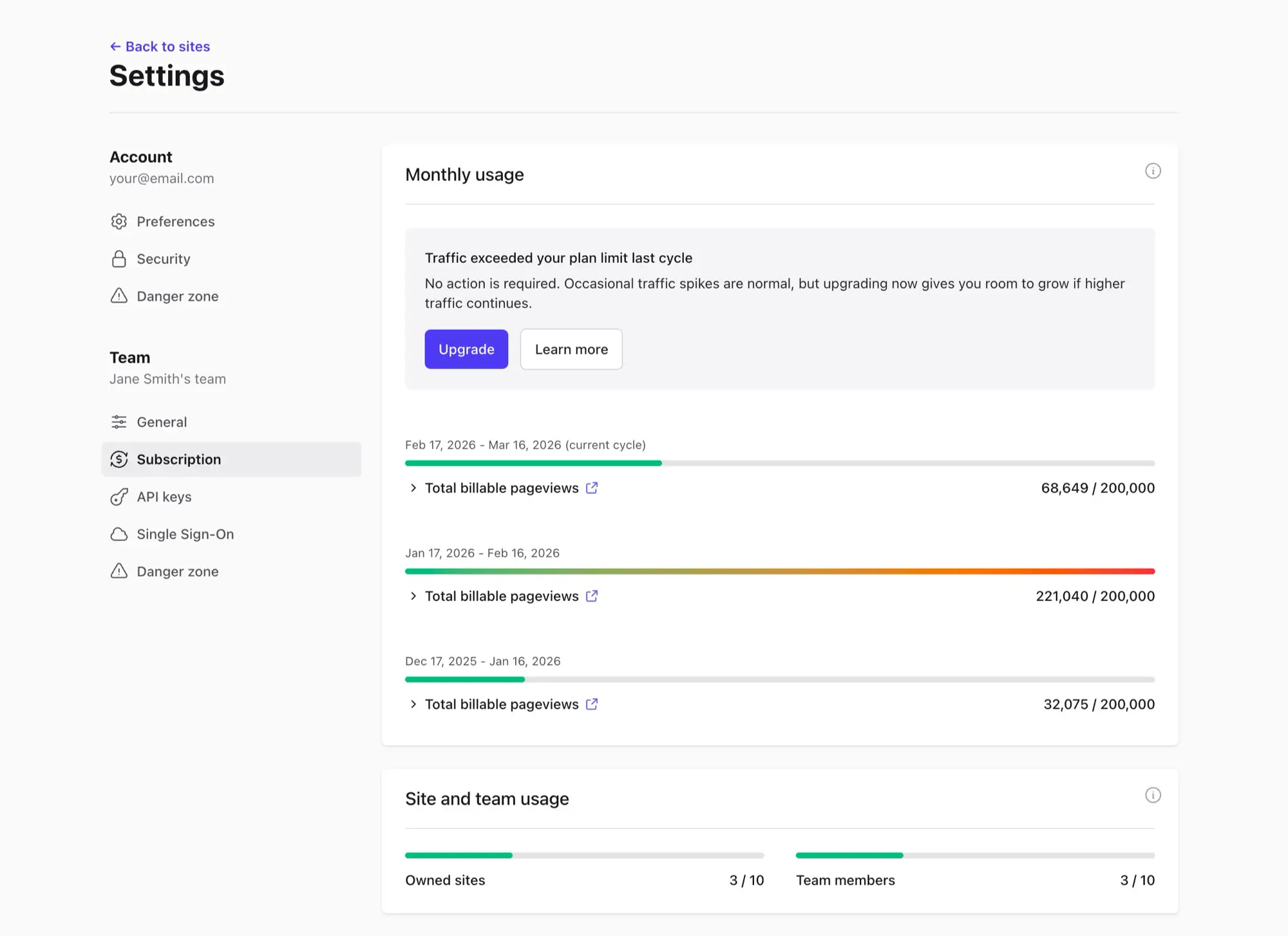
Task: Click the Single Sign-On cloud icon
Action: click(119, 535)
